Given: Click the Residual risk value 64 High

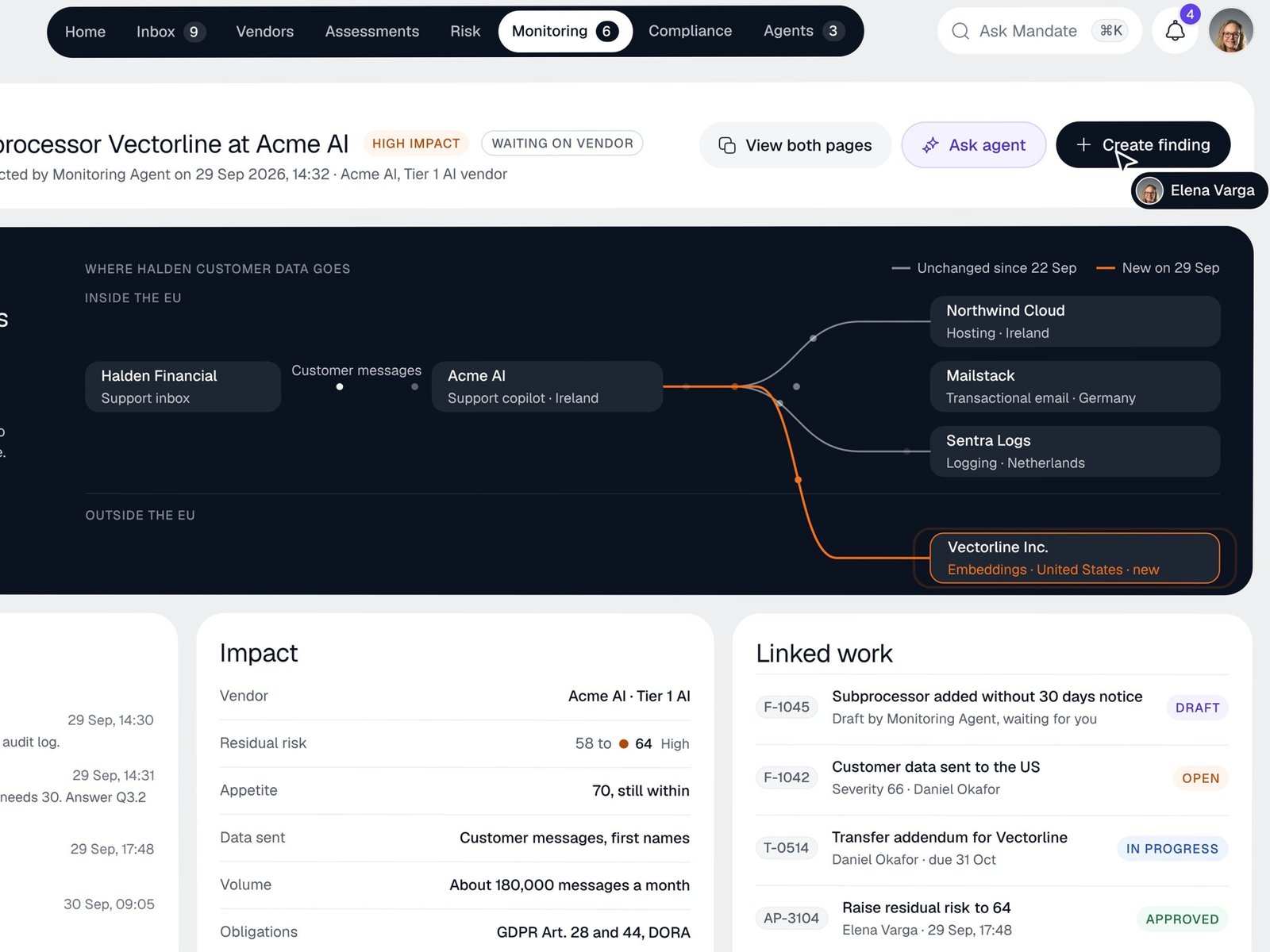Looking at the screenshot, I should point(654,744).
